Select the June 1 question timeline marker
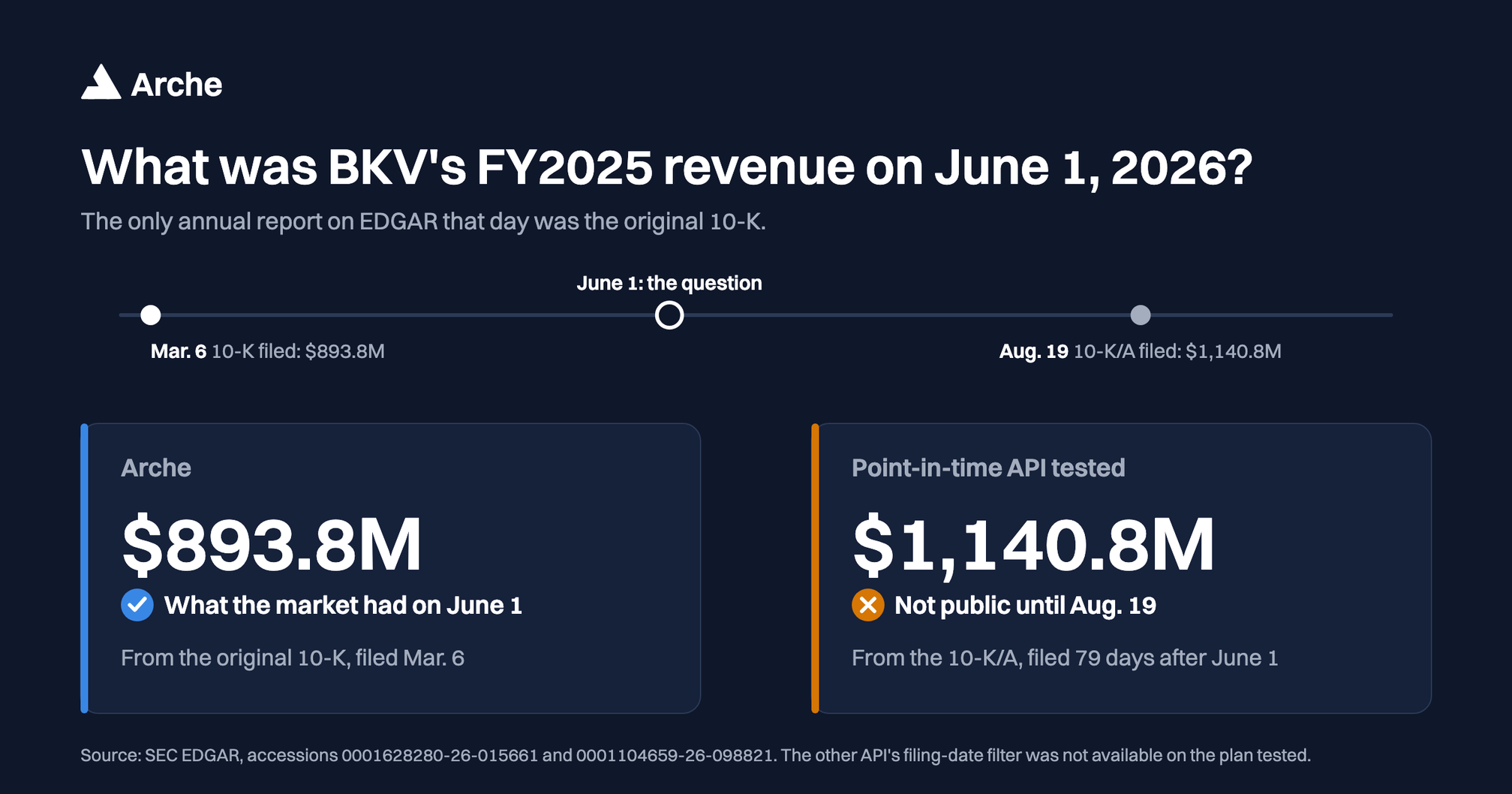Viewport: 1512px width, 794px height. pos(669,315)
